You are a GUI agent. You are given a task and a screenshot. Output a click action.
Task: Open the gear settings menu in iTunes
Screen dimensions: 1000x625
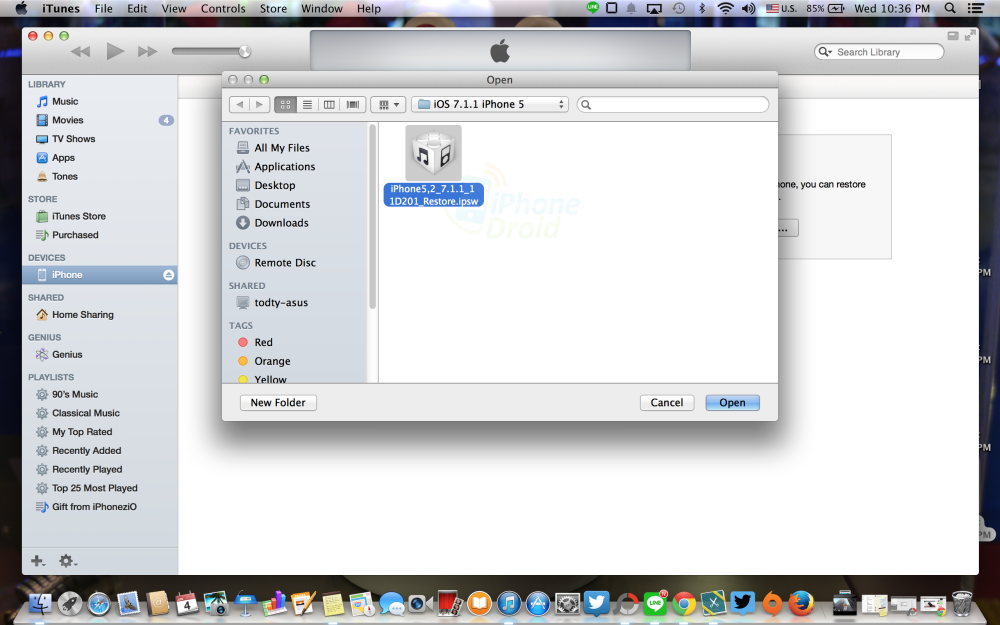[x=67, y=561]
